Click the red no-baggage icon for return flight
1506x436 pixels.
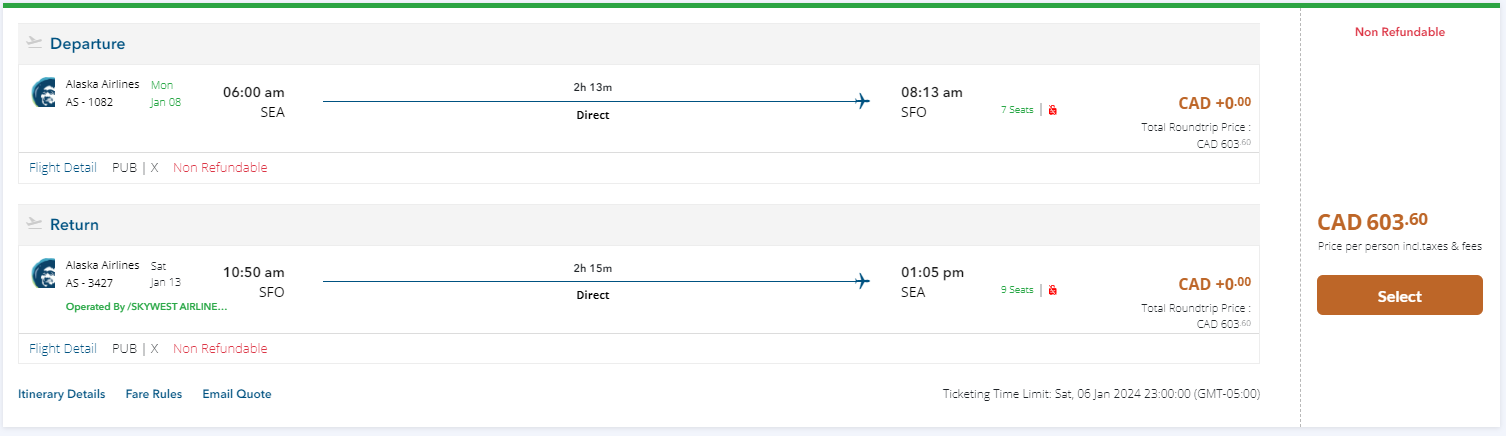point(1053,291)
